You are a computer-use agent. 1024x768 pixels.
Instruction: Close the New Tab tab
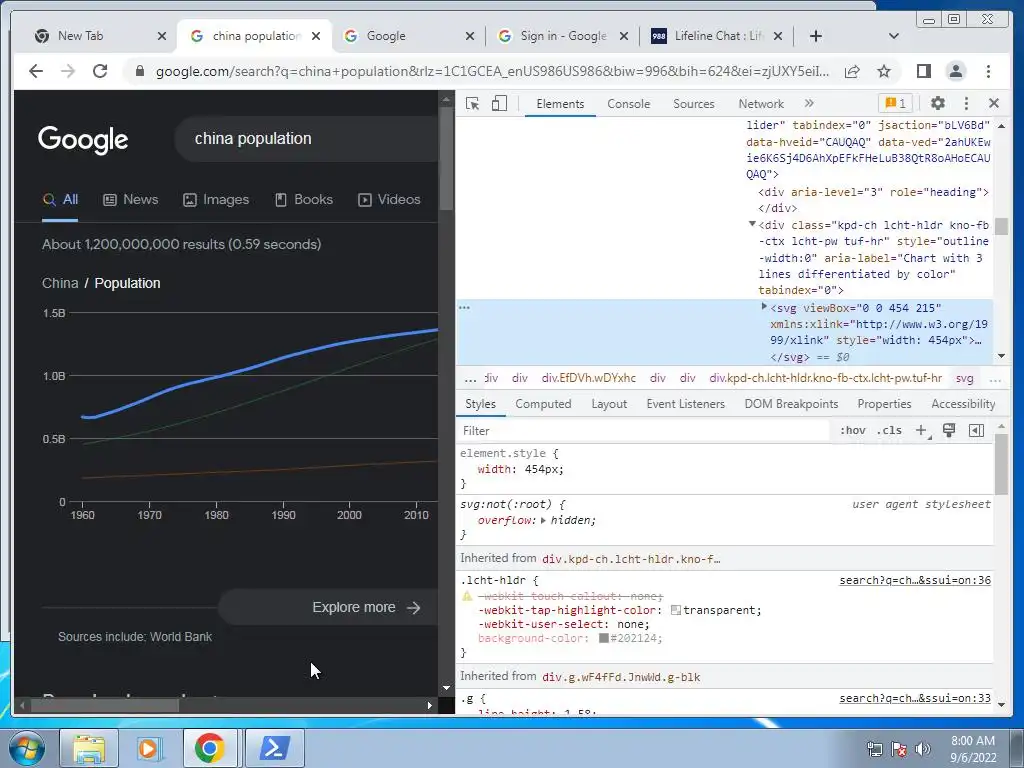[162, 36]
